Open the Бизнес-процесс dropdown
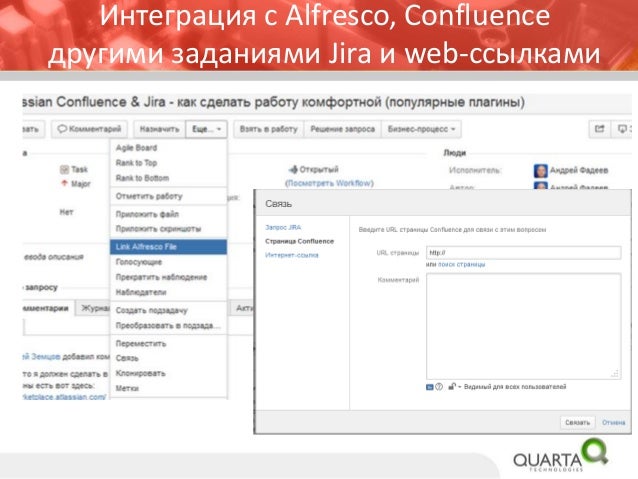The image size is (638, 479). [421, 129]
